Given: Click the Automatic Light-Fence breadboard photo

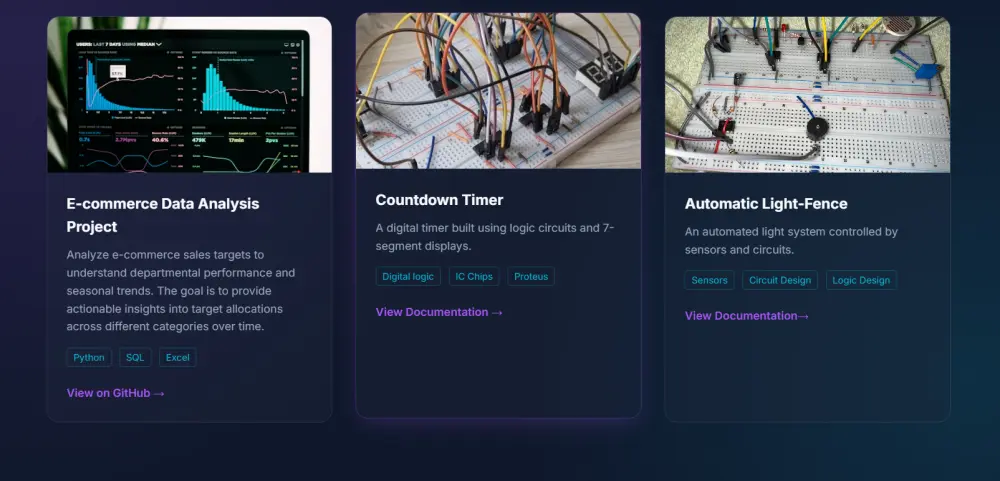Looking at the screenshot, I should (x=807, y=94).
